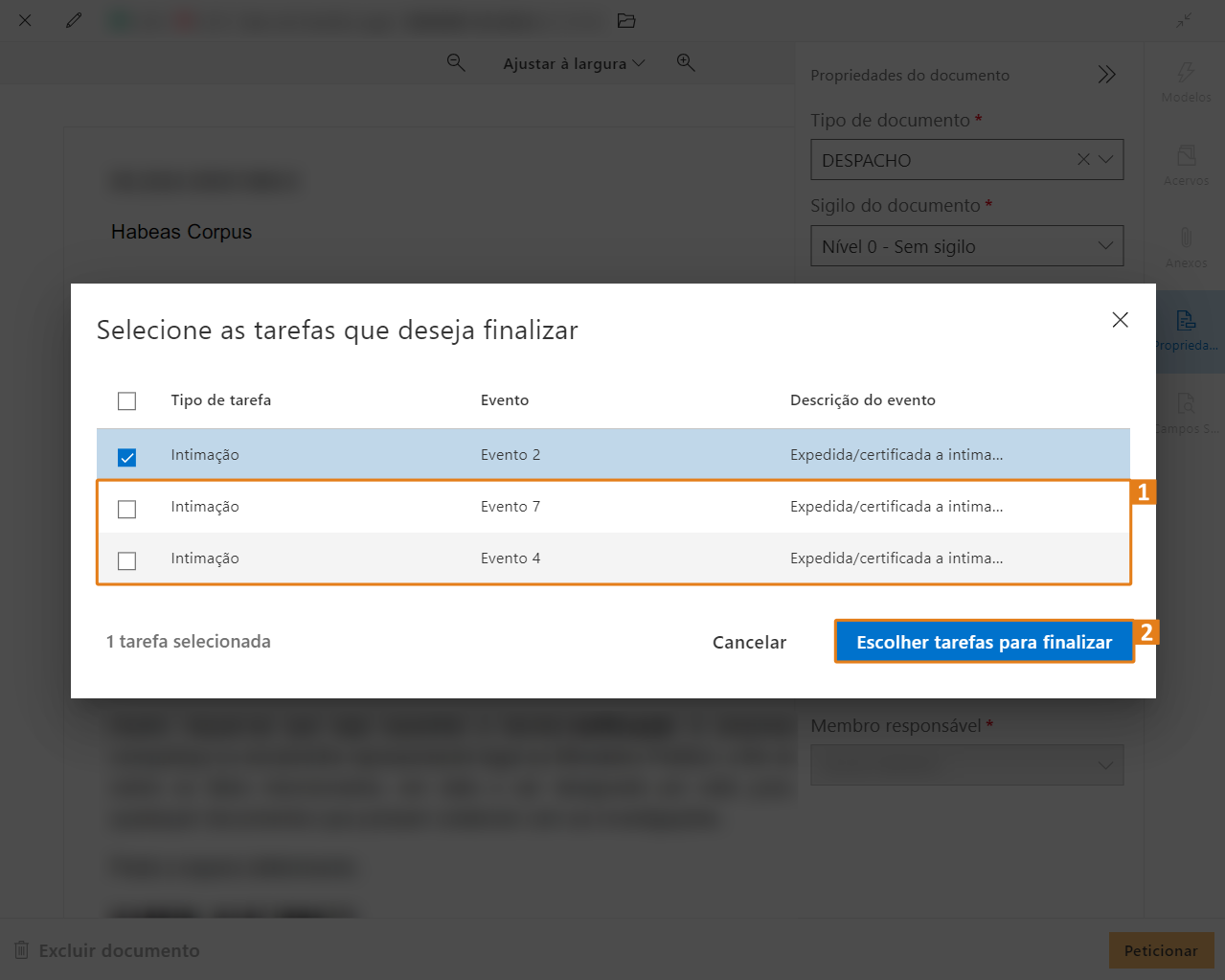The image size is (1225, 980).
Task: Open the Sigilo do documento dropdown
Action: point(1105,246)
